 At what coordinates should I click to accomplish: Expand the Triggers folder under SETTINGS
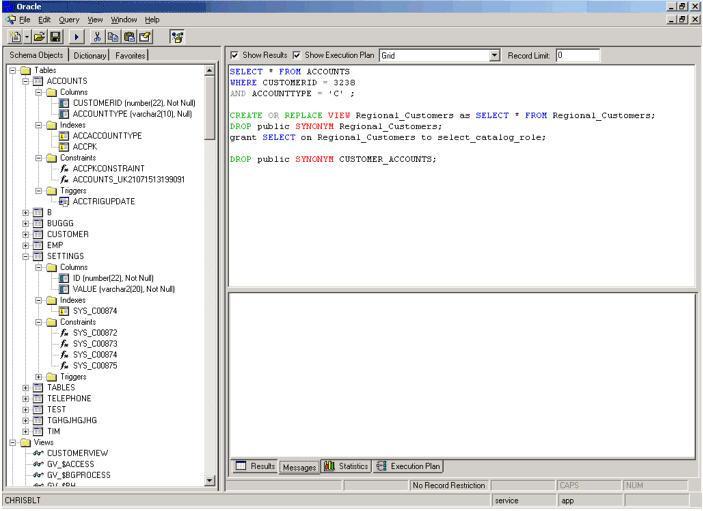point(39,377)
